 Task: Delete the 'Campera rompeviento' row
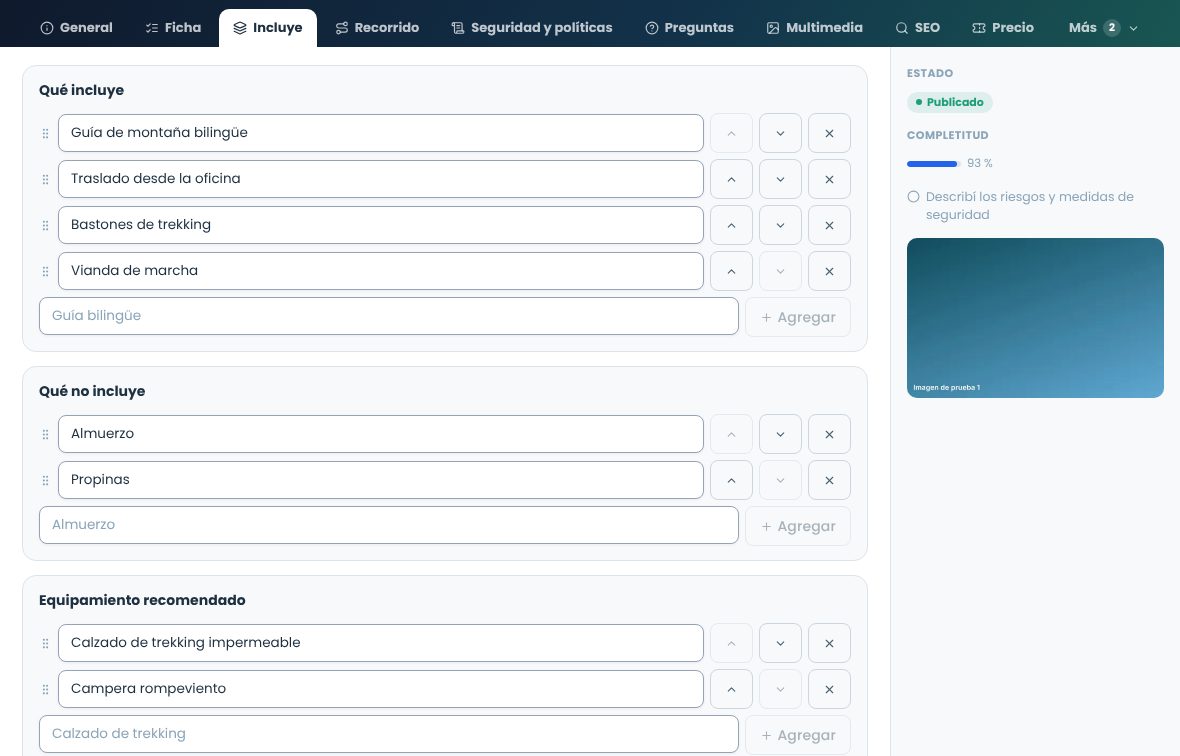[x=829, y=689]
